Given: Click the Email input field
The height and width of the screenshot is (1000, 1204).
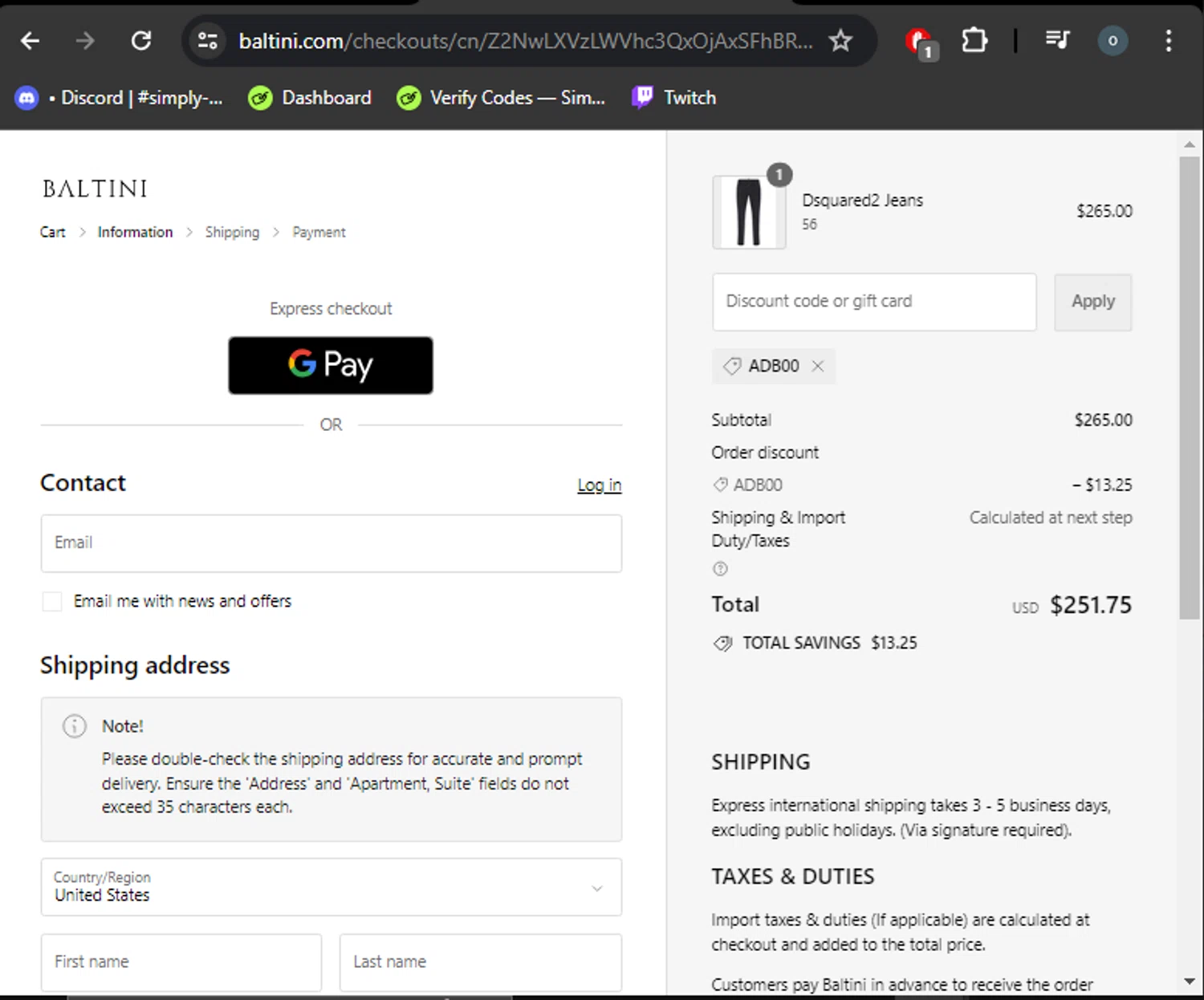Looking at the screenshot, I should point(331,543).
